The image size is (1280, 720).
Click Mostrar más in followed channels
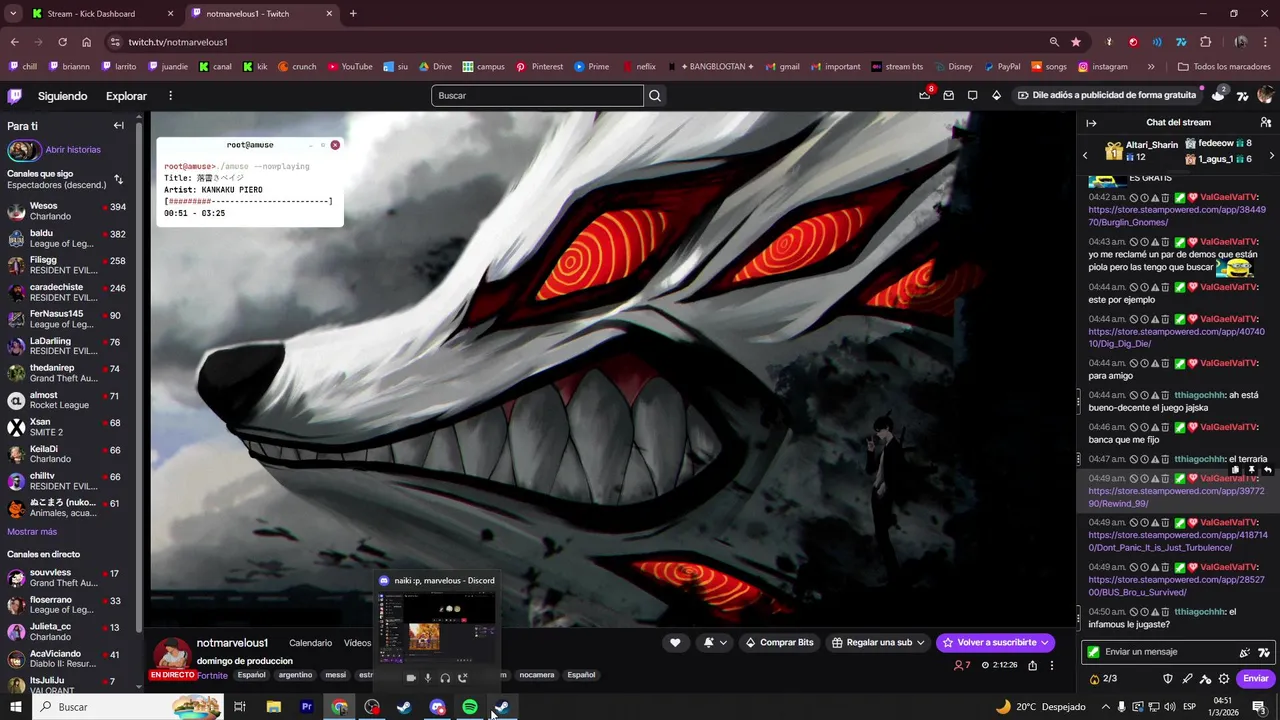(32, 532)
